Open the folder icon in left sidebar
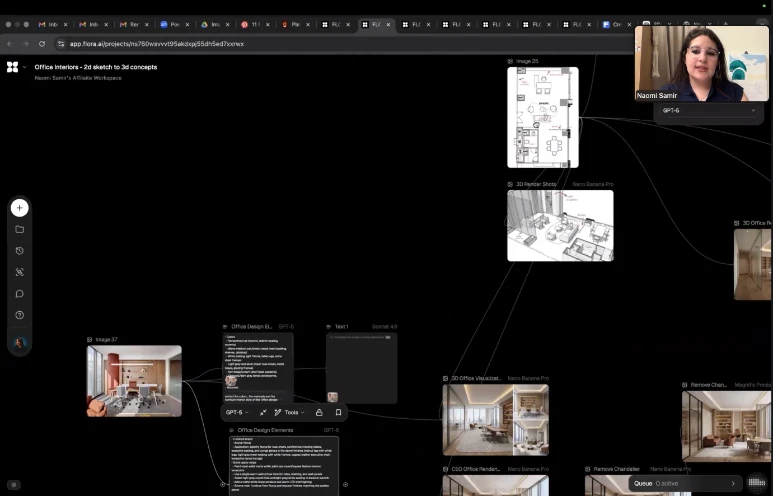773x496 pixels. click(19, 229)
